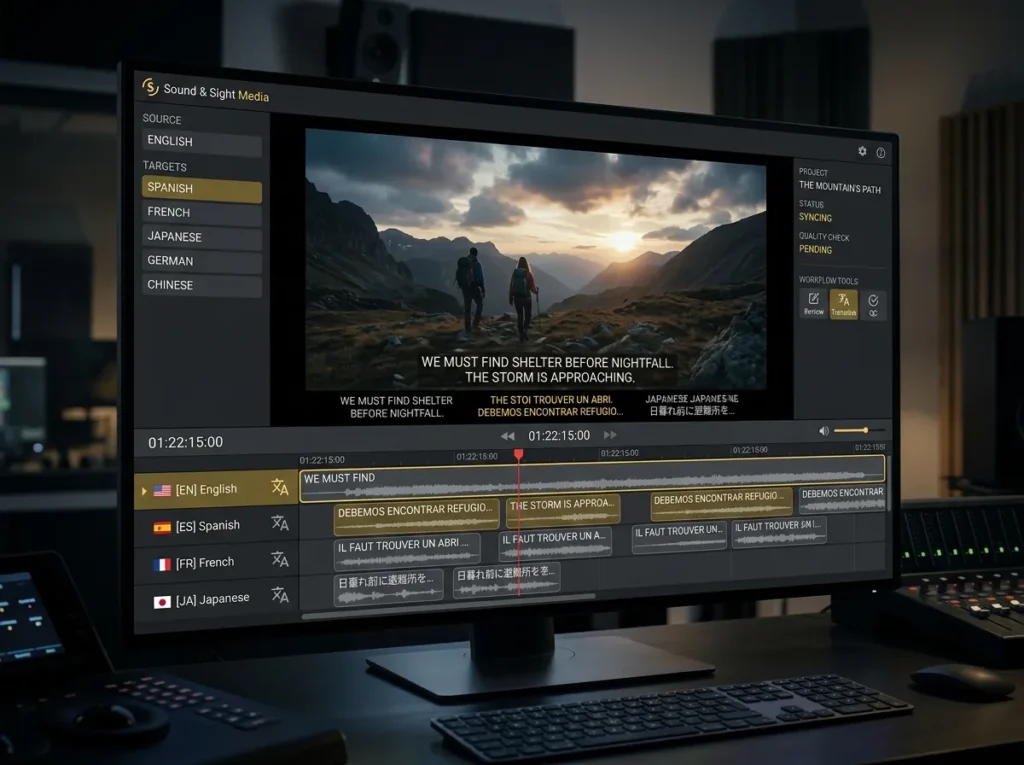Select the WE MUST FIND English audio clip
1024x765 pixels.
(592, 480)
